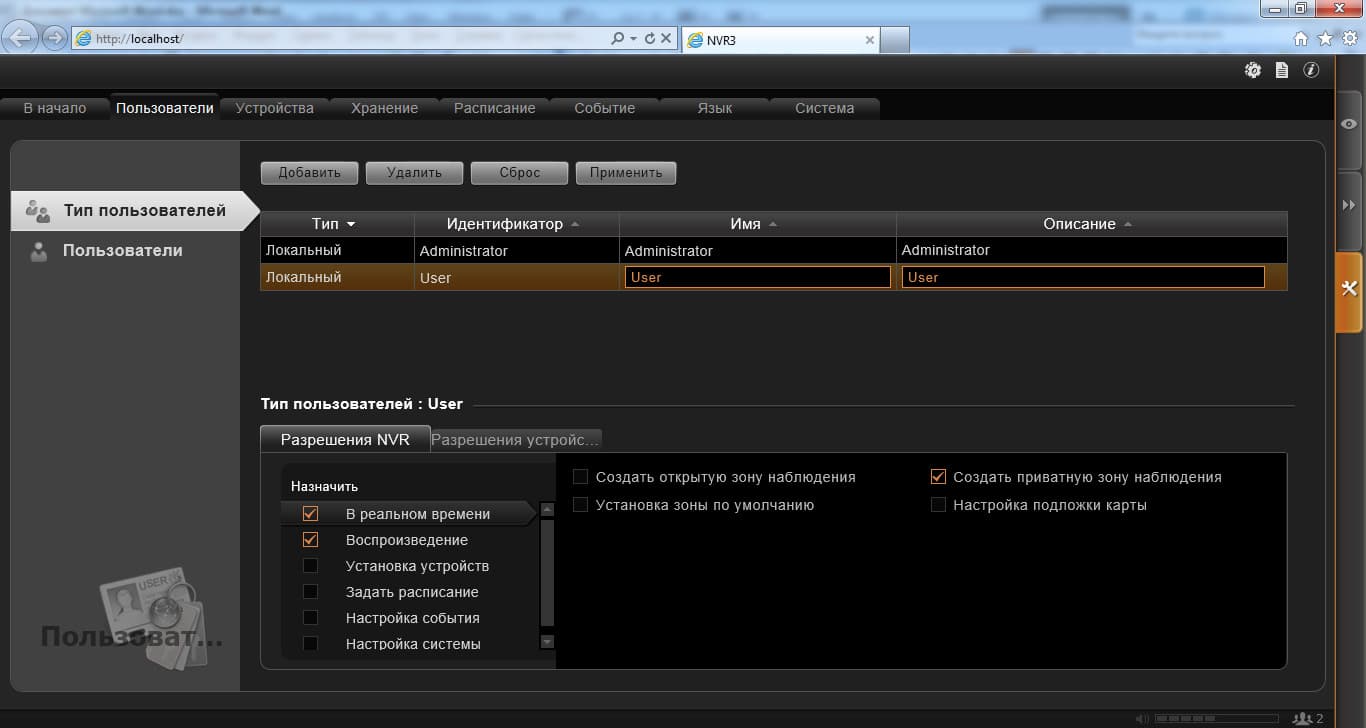Screen dimensions: 1366x728
Task: Enable the "Установка устройств" checkbox
Action: [310, 566]
